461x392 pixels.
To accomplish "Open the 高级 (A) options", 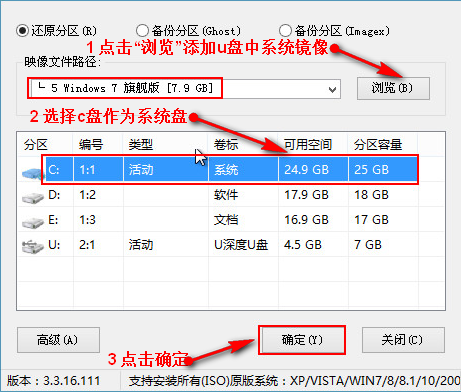I will click(x=58, y=340).
